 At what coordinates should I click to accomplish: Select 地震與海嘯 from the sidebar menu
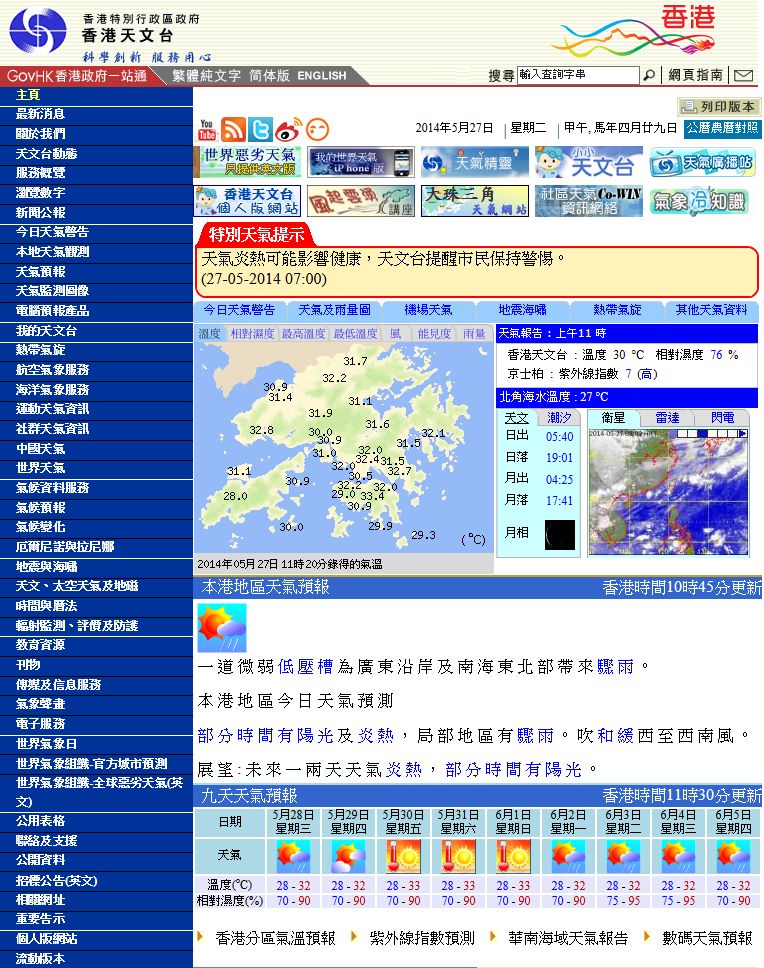pyautogui.click(x=46, y=566)
